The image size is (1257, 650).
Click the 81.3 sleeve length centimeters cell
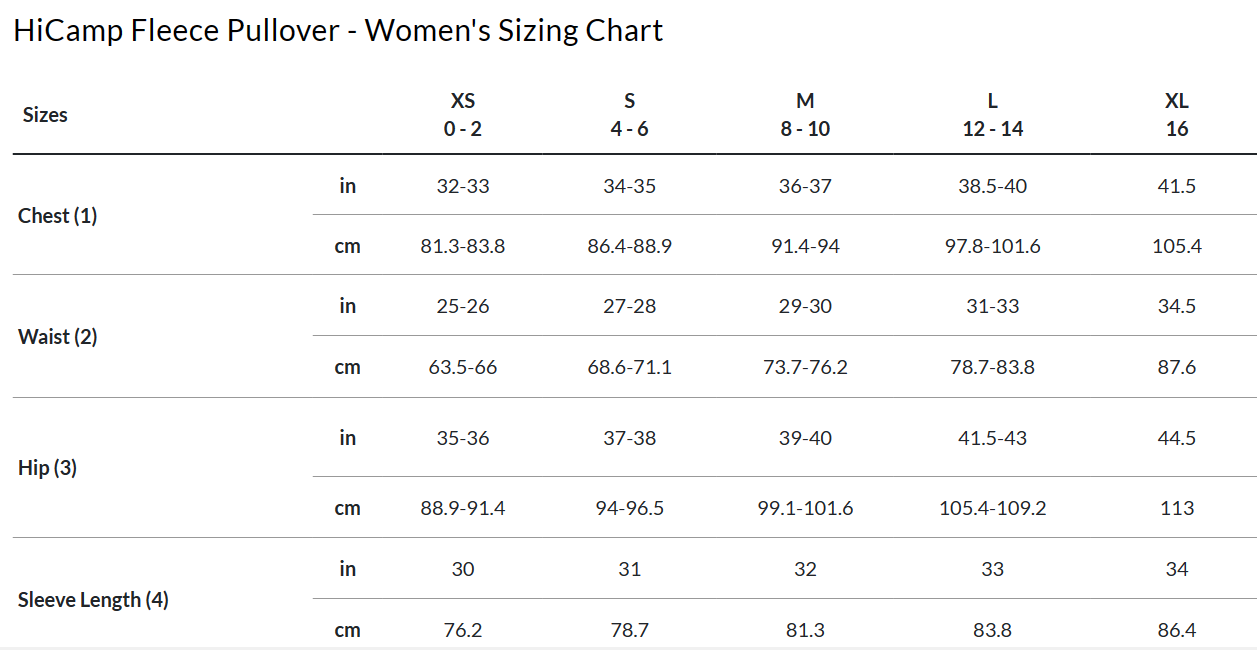[805, 630]
